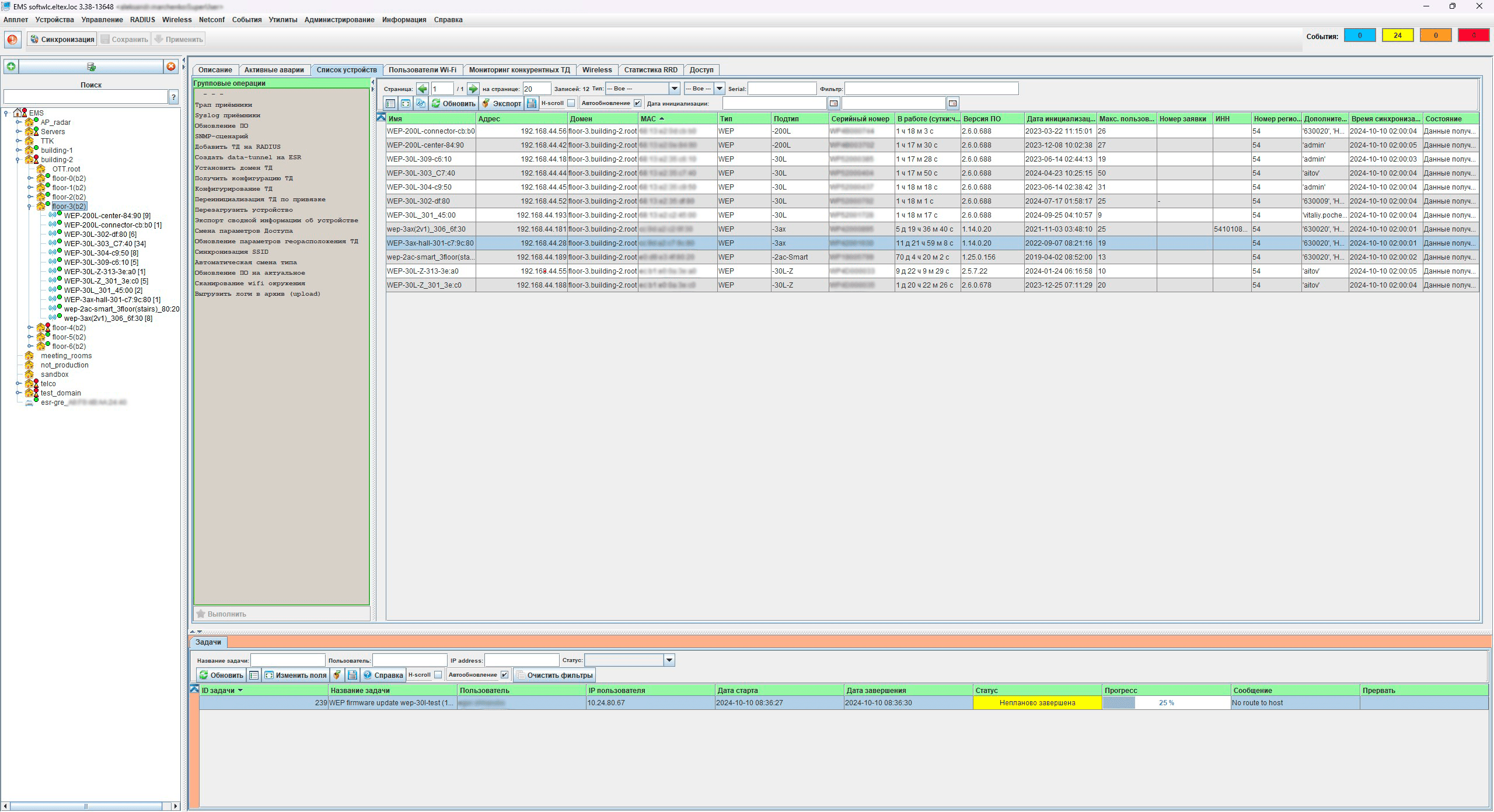Click red circular icon left of Синхронизация
The height and width of the screenshot is (812, 1494).
(x=12, y=40)
